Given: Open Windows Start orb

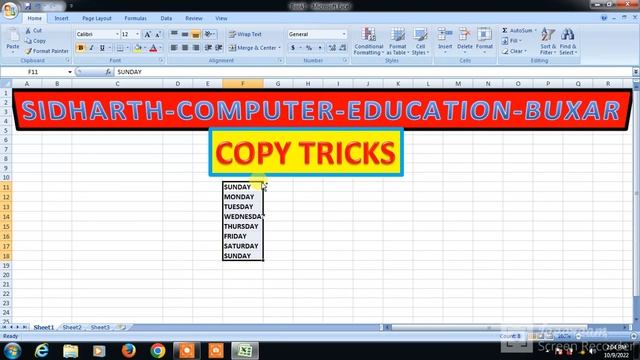Looking at the screenshot, I should [x=12, y=351].
